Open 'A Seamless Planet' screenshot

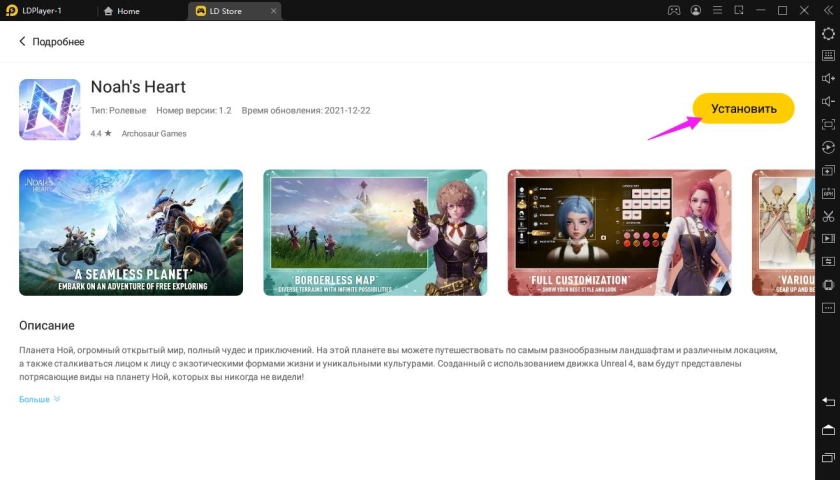click(x=131, y=232)
